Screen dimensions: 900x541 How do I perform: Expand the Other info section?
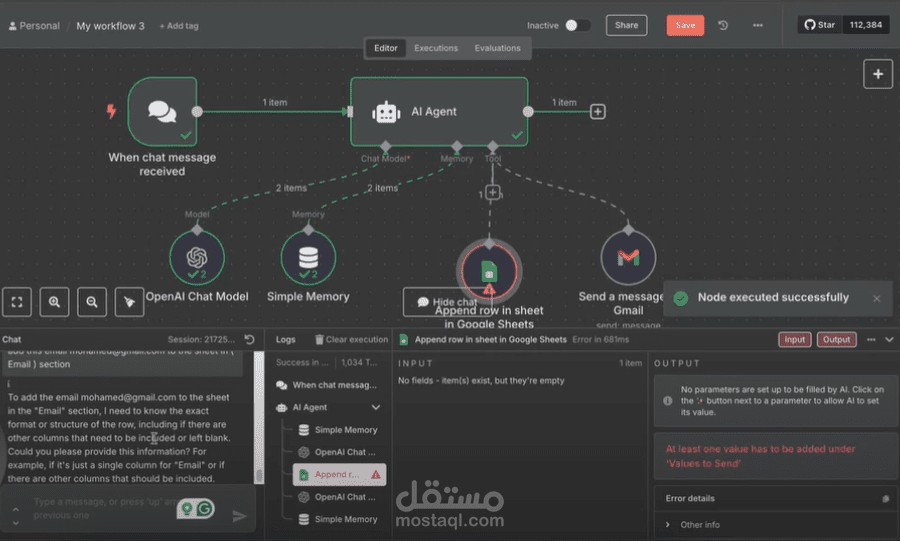coord(668,524)
